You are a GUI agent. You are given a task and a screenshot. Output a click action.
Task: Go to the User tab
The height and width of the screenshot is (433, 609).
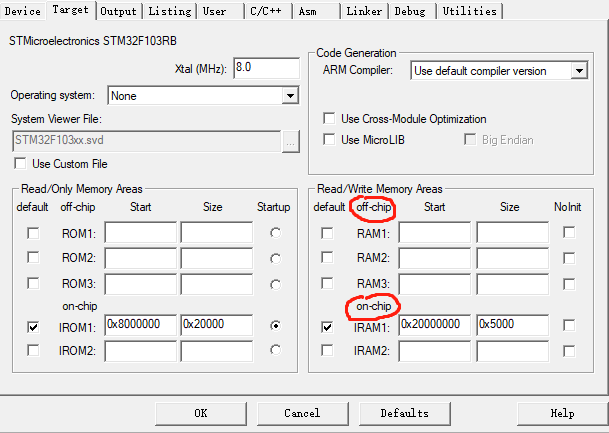coord(220,11)
